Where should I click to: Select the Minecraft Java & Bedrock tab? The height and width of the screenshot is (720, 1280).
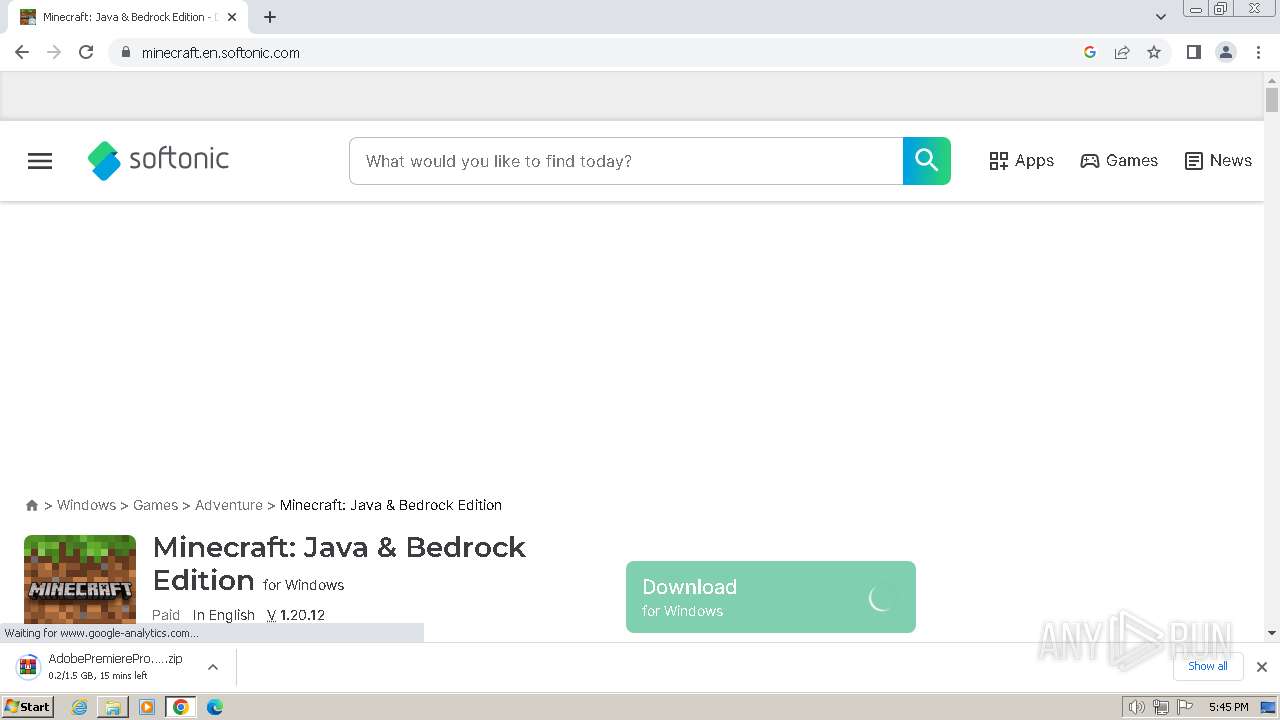127,17
